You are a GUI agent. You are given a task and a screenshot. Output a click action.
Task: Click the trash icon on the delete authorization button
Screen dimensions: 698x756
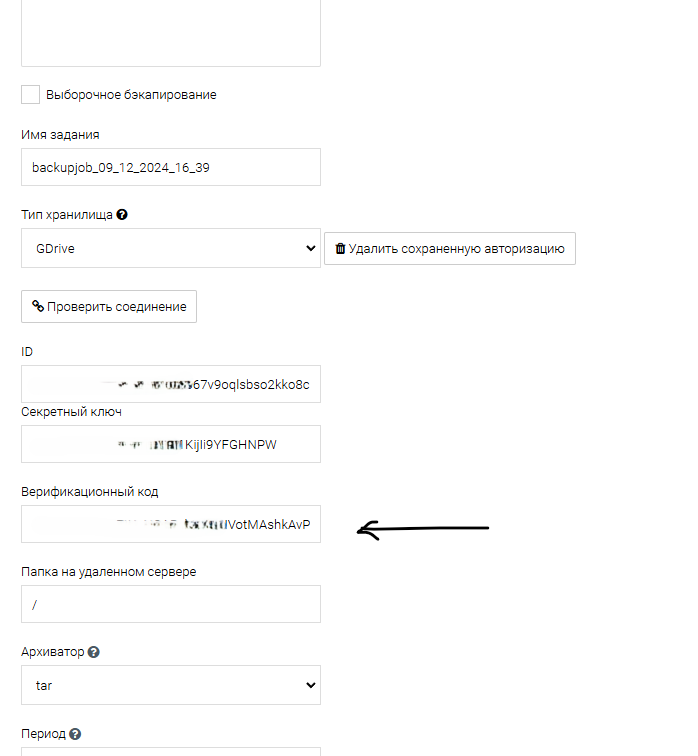click(x=340, y=249)
